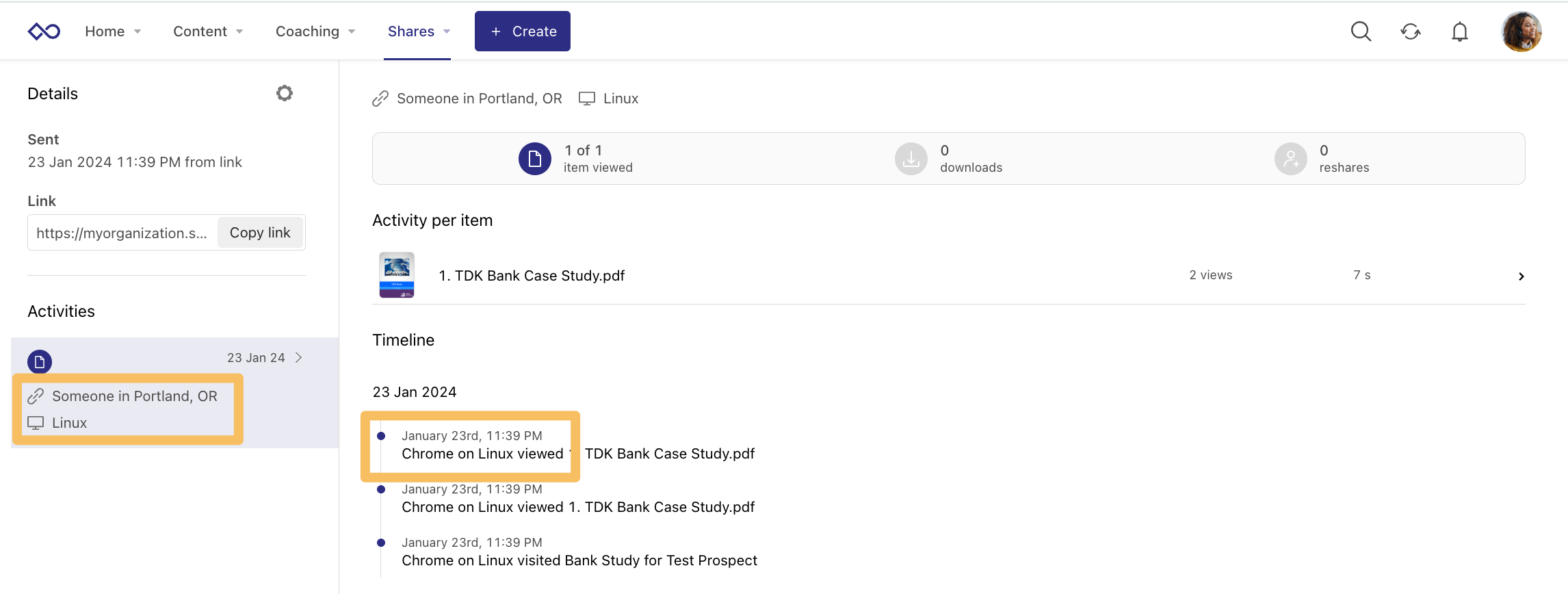Open the user profile avatar

click(1521, 31)
